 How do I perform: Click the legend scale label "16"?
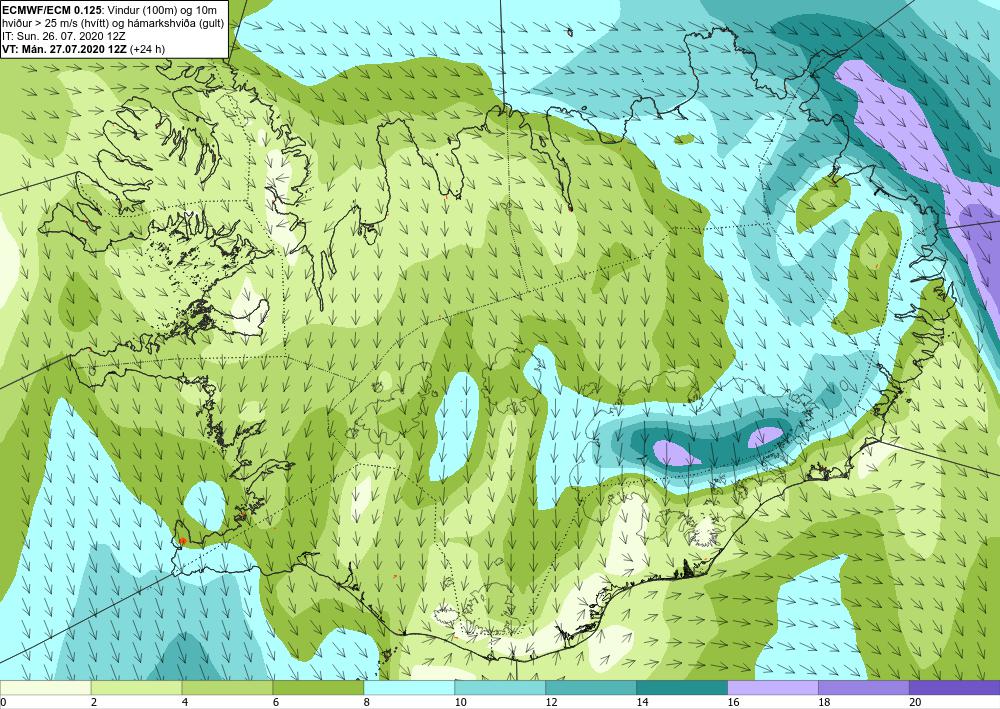pyautogui.click(x=733, y=702)
